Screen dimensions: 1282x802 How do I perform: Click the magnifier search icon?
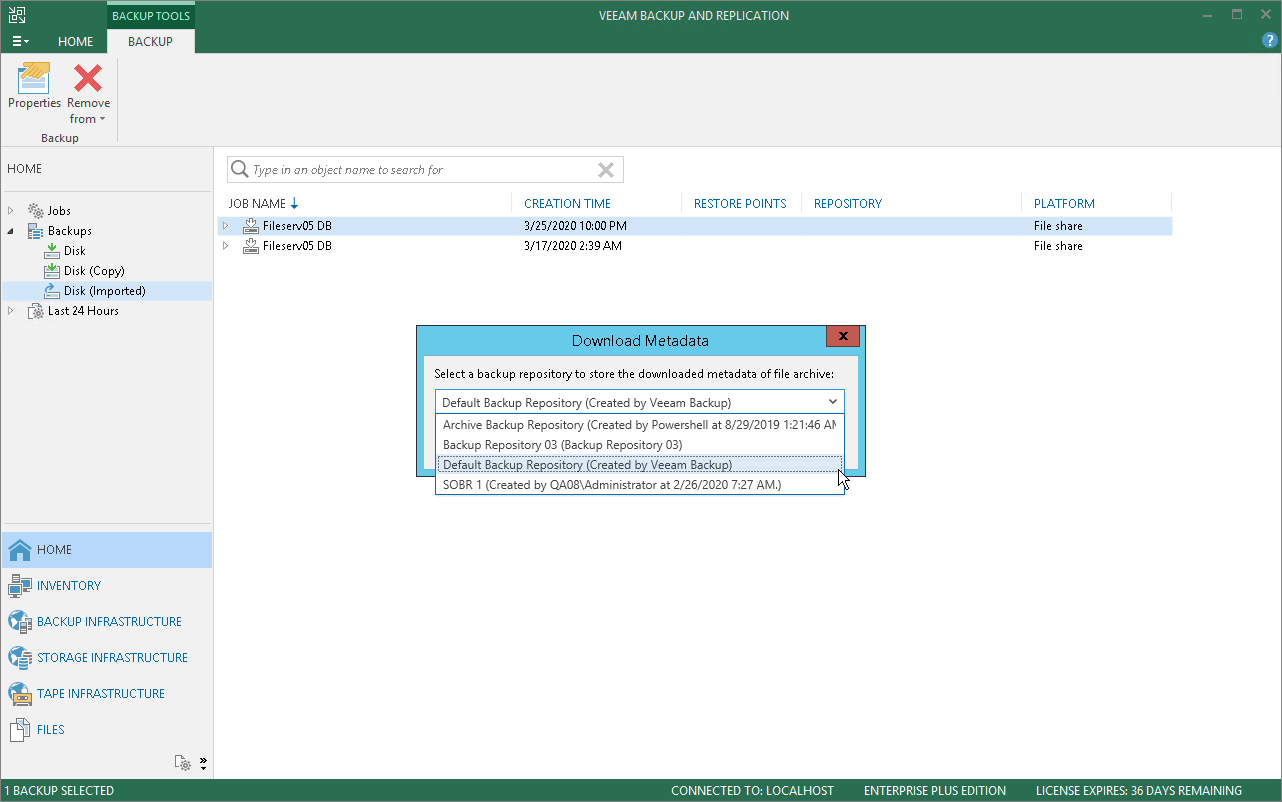tap(240, 170)
